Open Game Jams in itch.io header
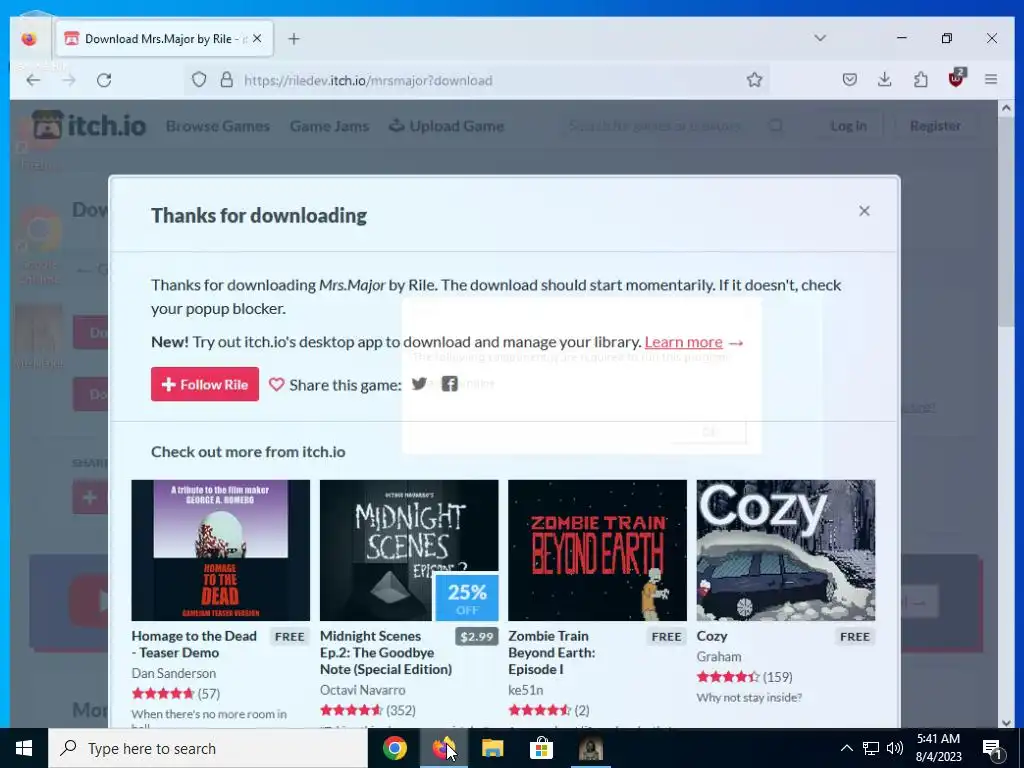 coord(329,126)
